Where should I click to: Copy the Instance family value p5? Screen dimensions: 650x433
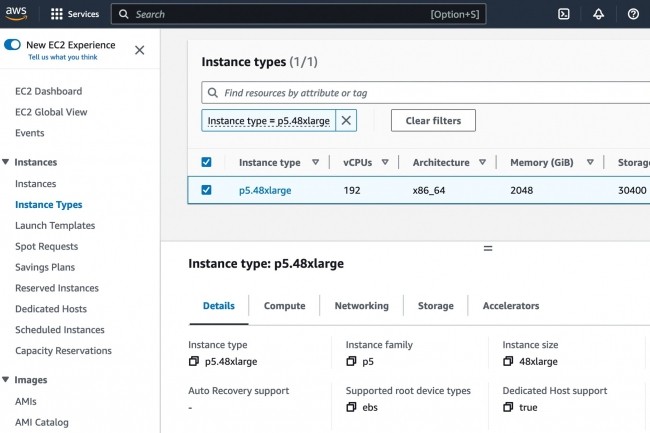(x=351, y=361)
